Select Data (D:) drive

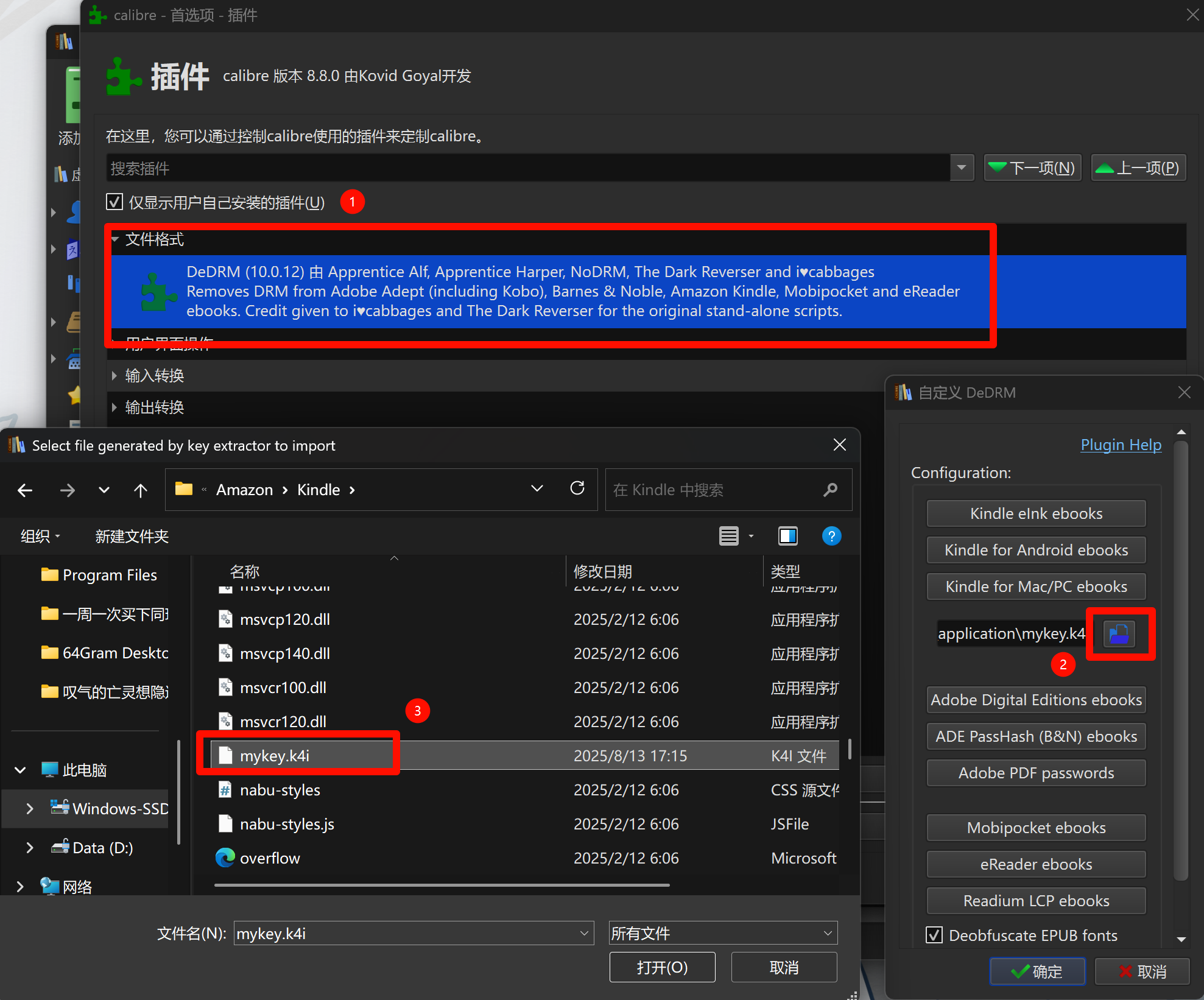(92, 848)
